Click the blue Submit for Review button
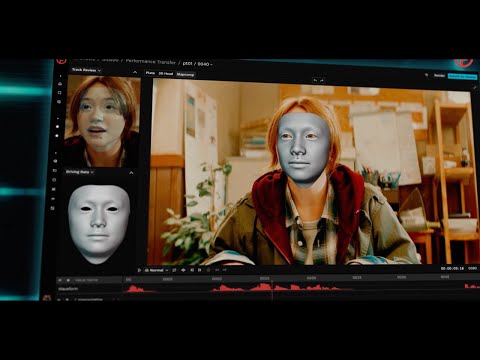This screenshot has height=360, width=480. point(462,76)
